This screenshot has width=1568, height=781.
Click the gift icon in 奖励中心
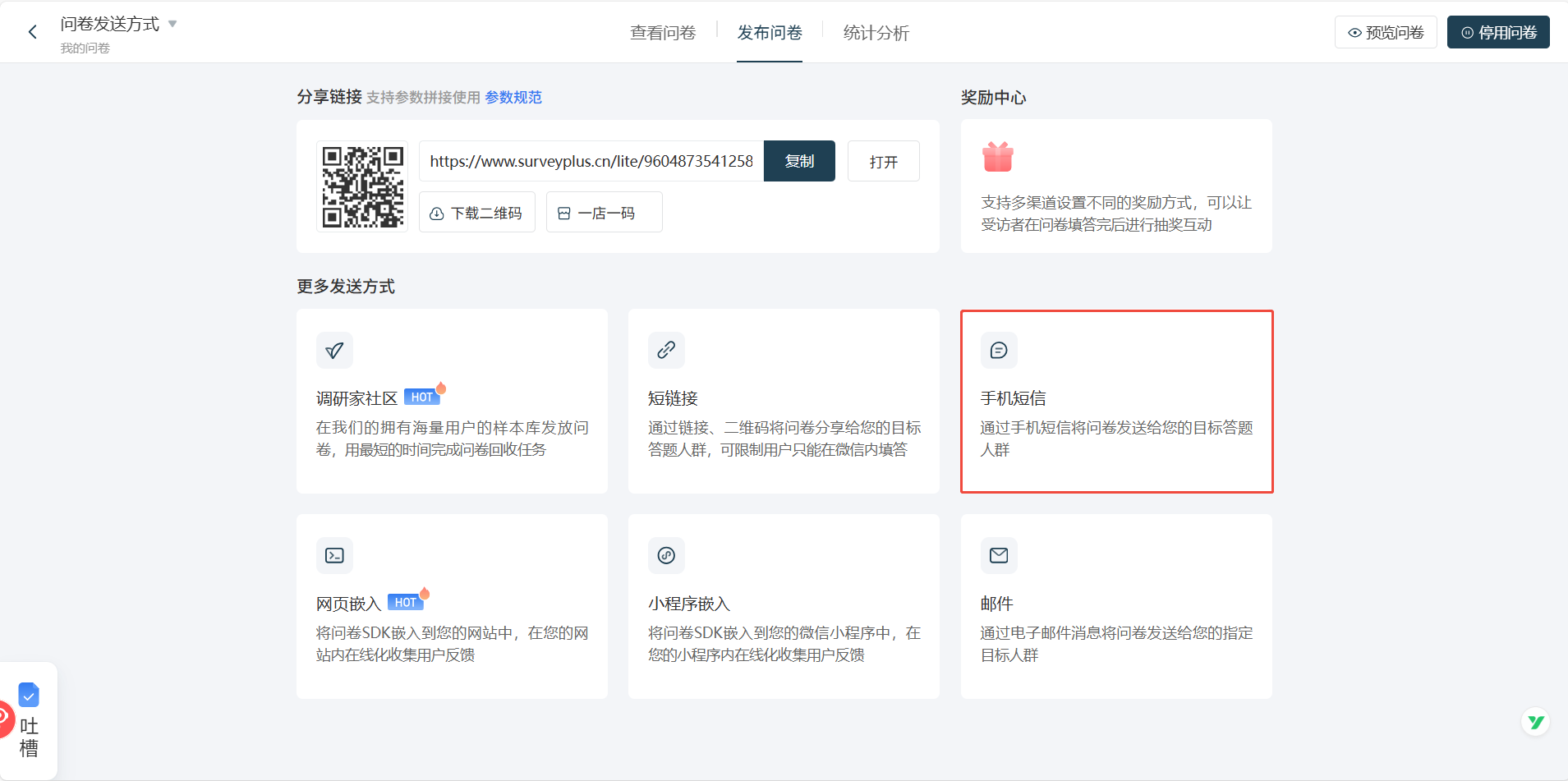click(996, 157)
